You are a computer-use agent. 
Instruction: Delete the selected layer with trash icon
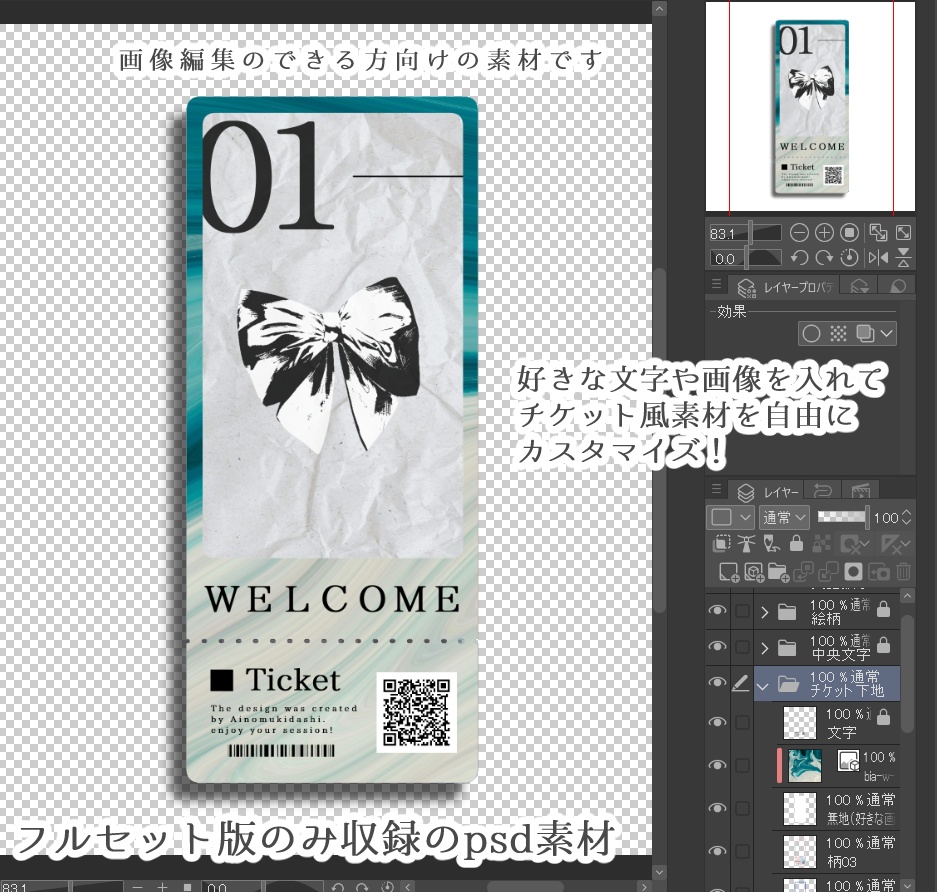(903, 572)
